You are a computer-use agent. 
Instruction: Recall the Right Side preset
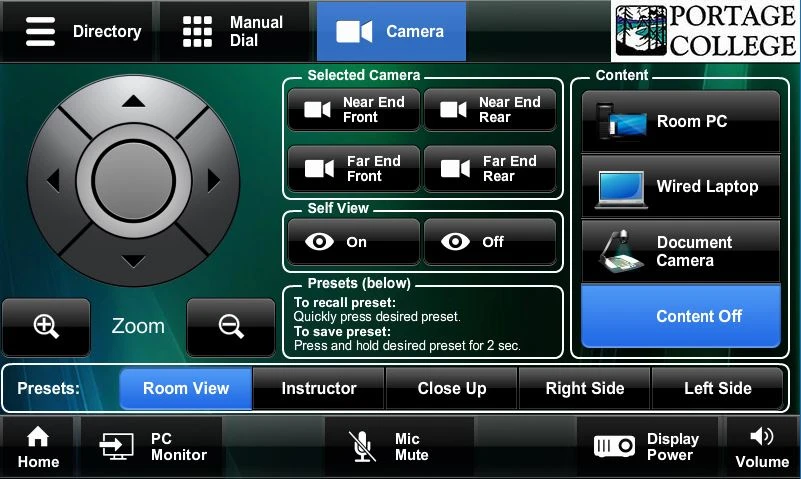tap(585, 389)
